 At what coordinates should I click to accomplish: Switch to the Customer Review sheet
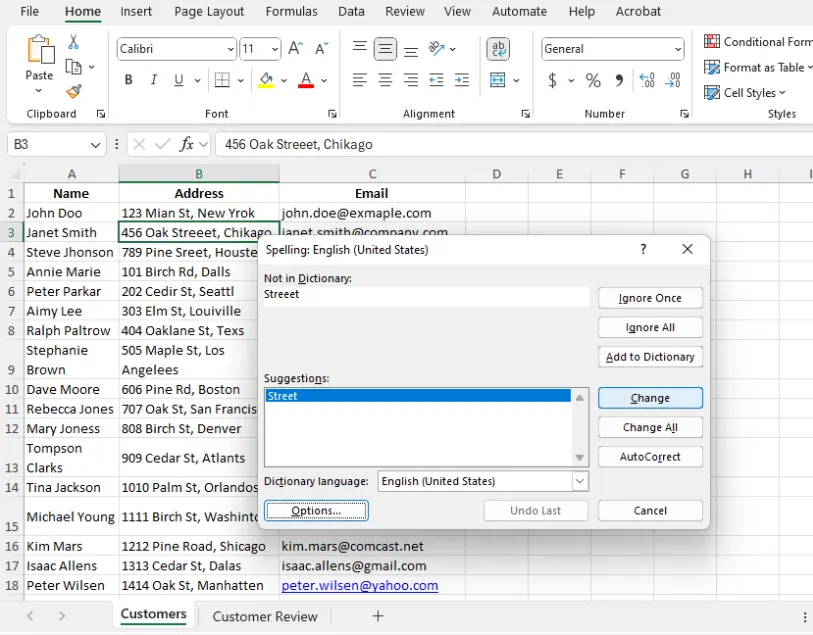pos(265,616)
